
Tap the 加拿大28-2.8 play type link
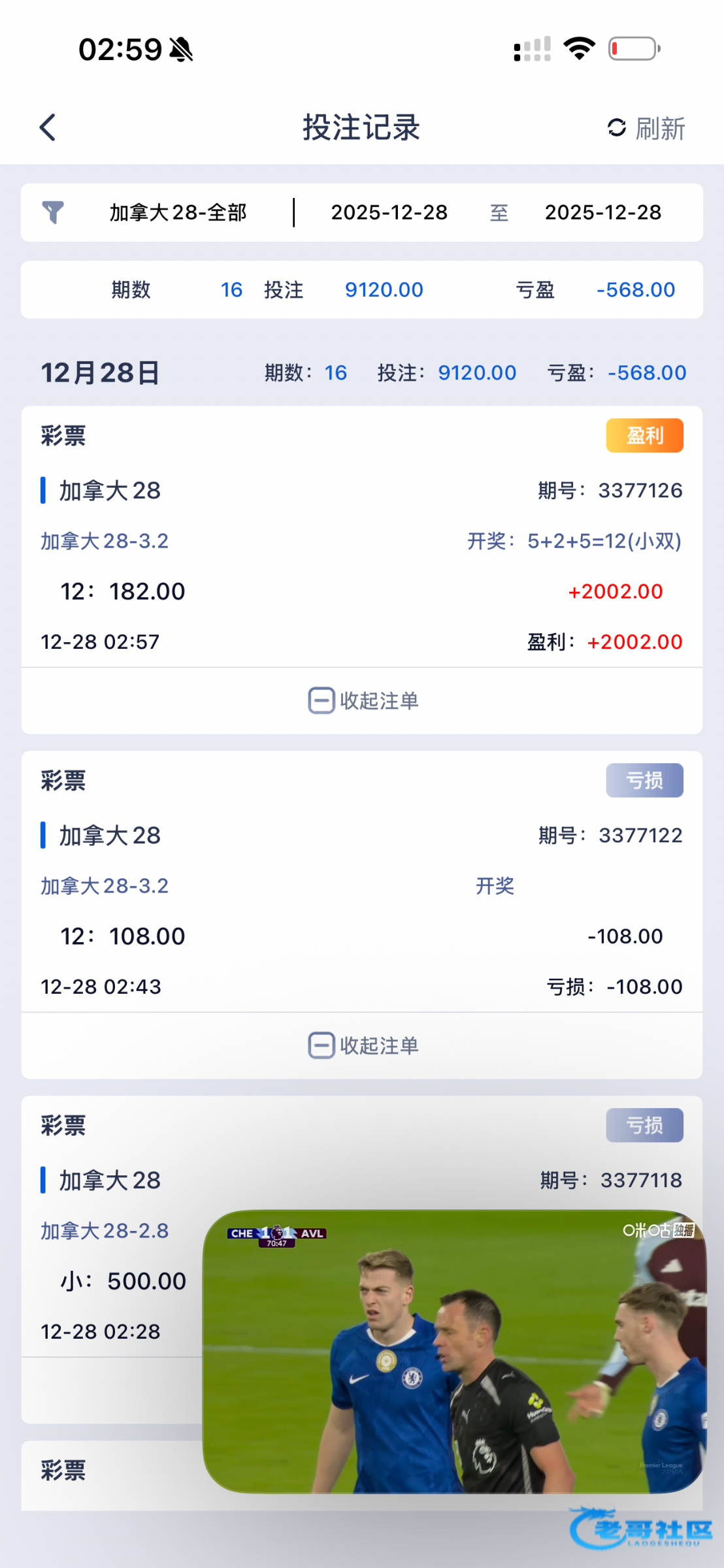click(x=105, y=1231)
